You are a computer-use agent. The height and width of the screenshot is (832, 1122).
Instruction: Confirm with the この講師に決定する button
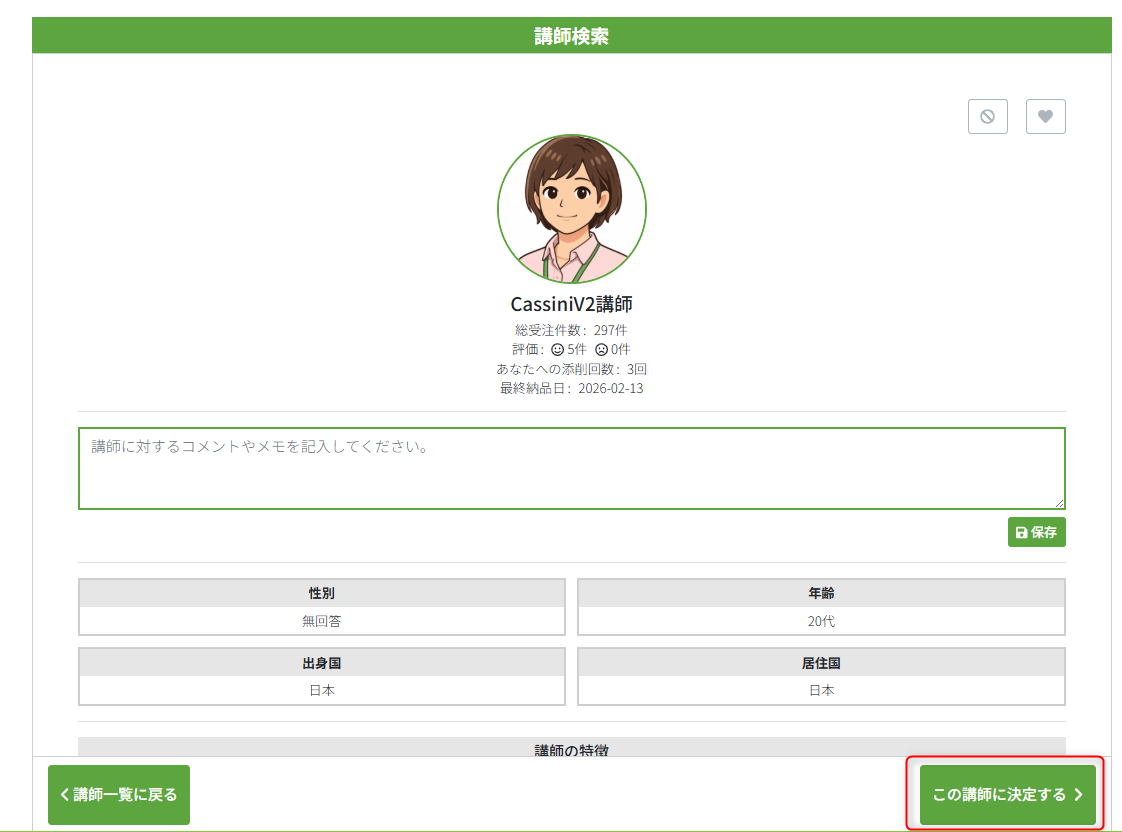(x=1006, y=795)
